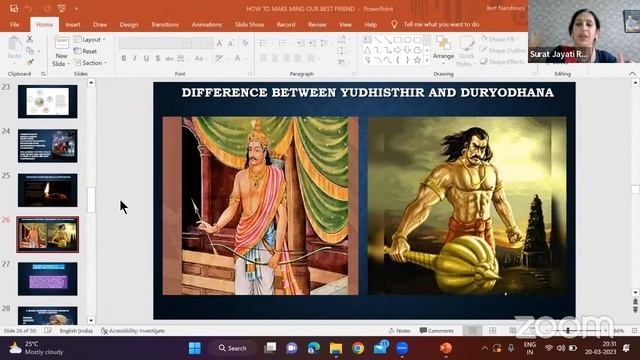Toggle Strikethrough formatting
The image size is (640, 360).
[169, 58]
